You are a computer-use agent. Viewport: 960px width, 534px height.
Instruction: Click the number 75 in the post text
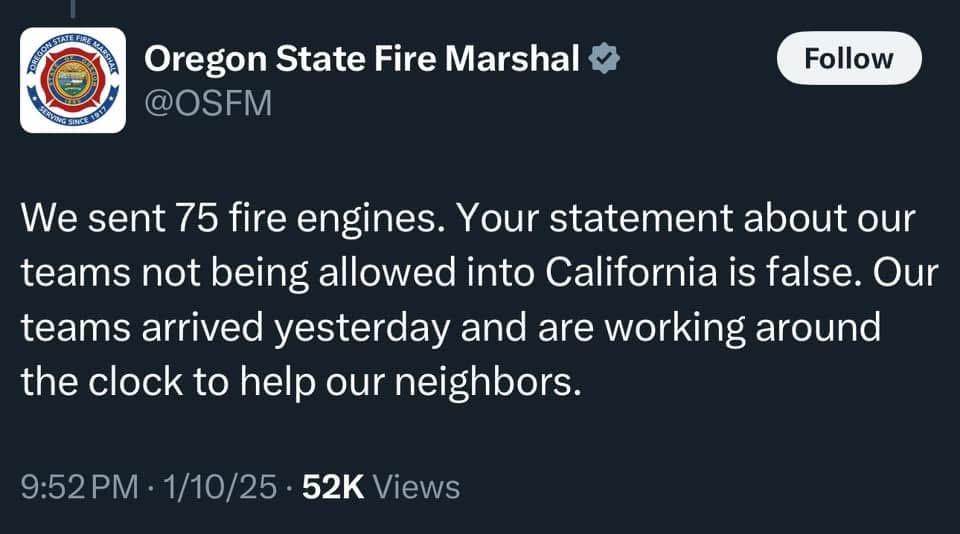tap(197, 218)
